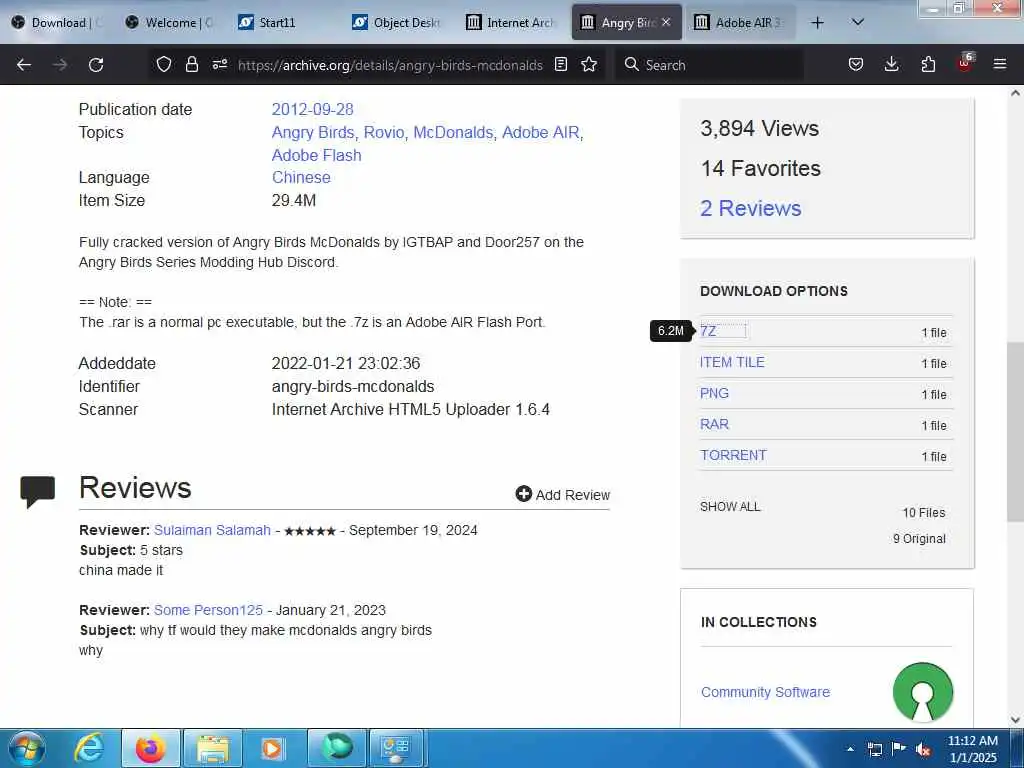Screen dimensions: 1024x768
Task: Jump to the 2 Reviews link
Action: pyautogui.click(x=750, y=208)
